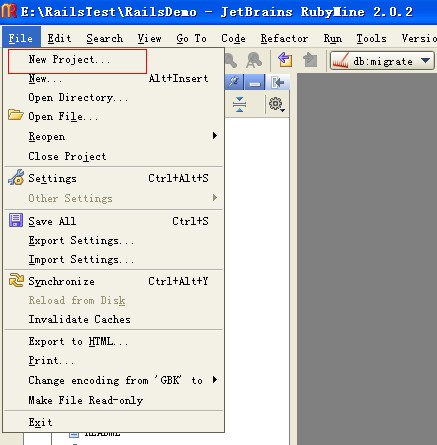Choose Open Directory... entry

[114, 98]
